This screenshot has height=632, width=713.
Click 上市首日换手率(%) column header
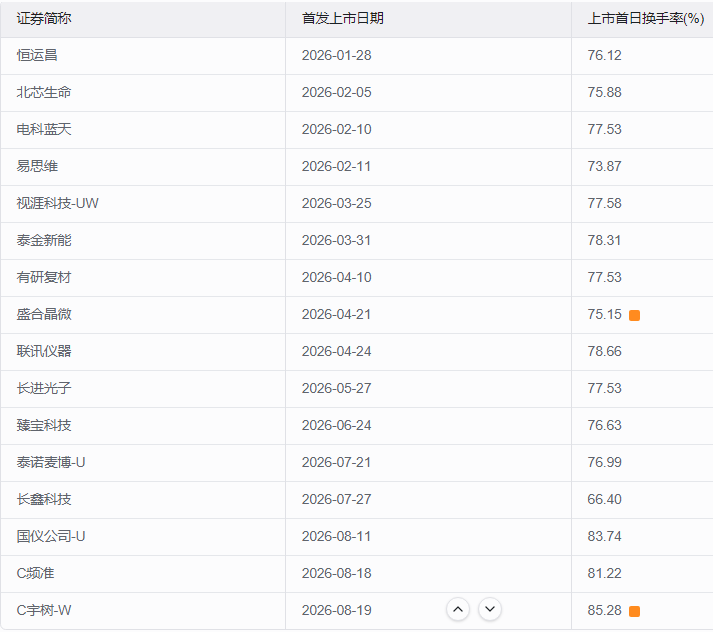click(646, 18)
